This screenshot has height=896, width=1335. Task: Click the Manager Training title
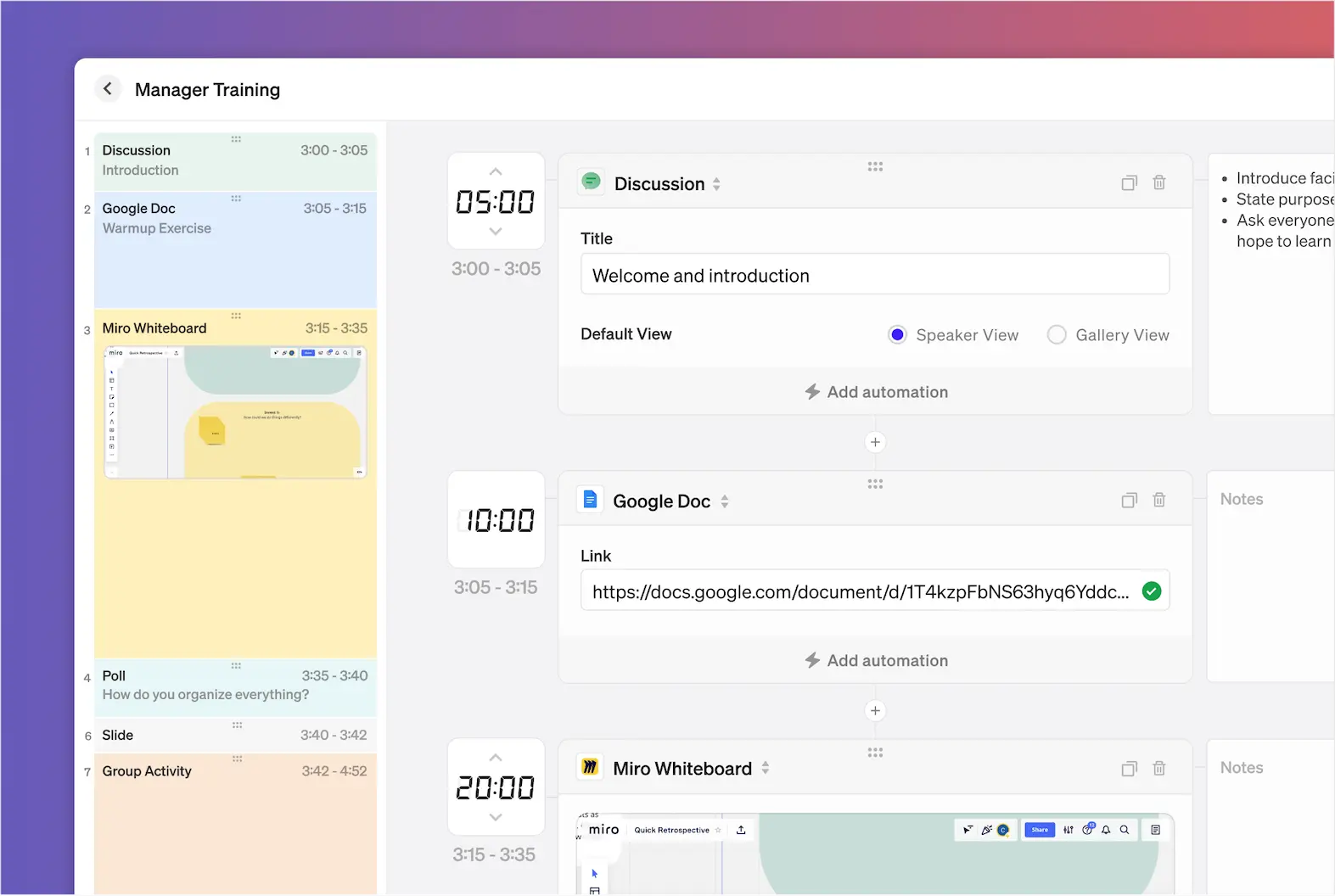[x=207, y=89]
